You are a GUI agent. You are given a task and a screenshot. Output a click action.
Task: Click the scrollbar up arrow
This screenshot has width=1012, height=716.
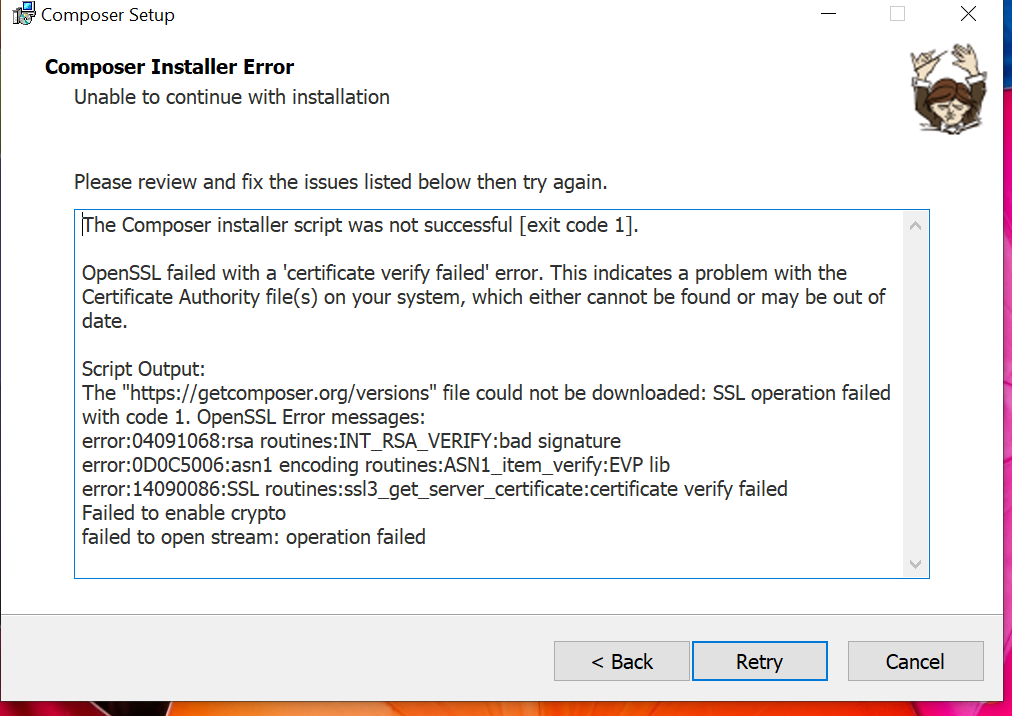(915, 225)
